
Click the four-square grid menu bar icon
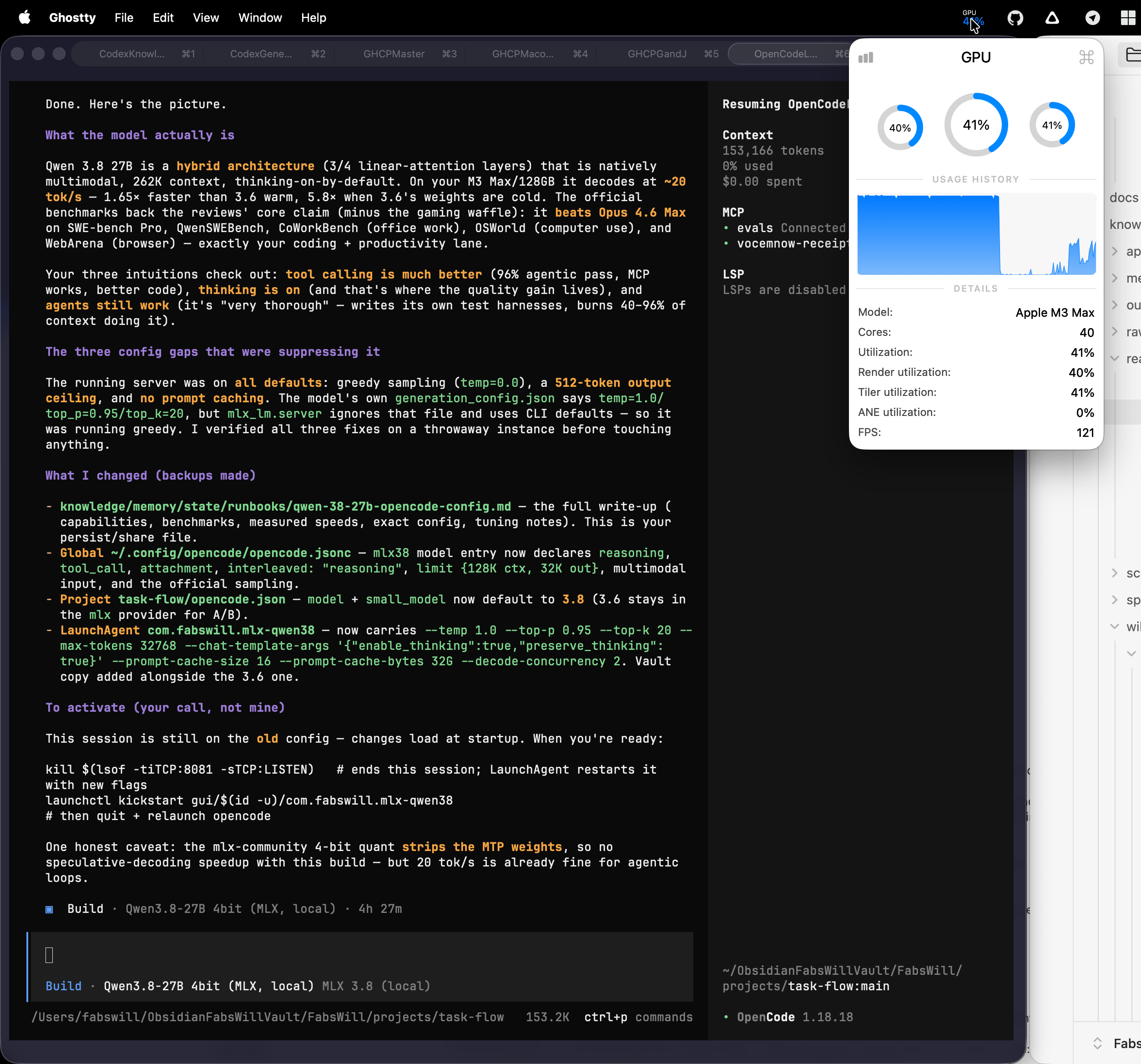click(1128, 18)
